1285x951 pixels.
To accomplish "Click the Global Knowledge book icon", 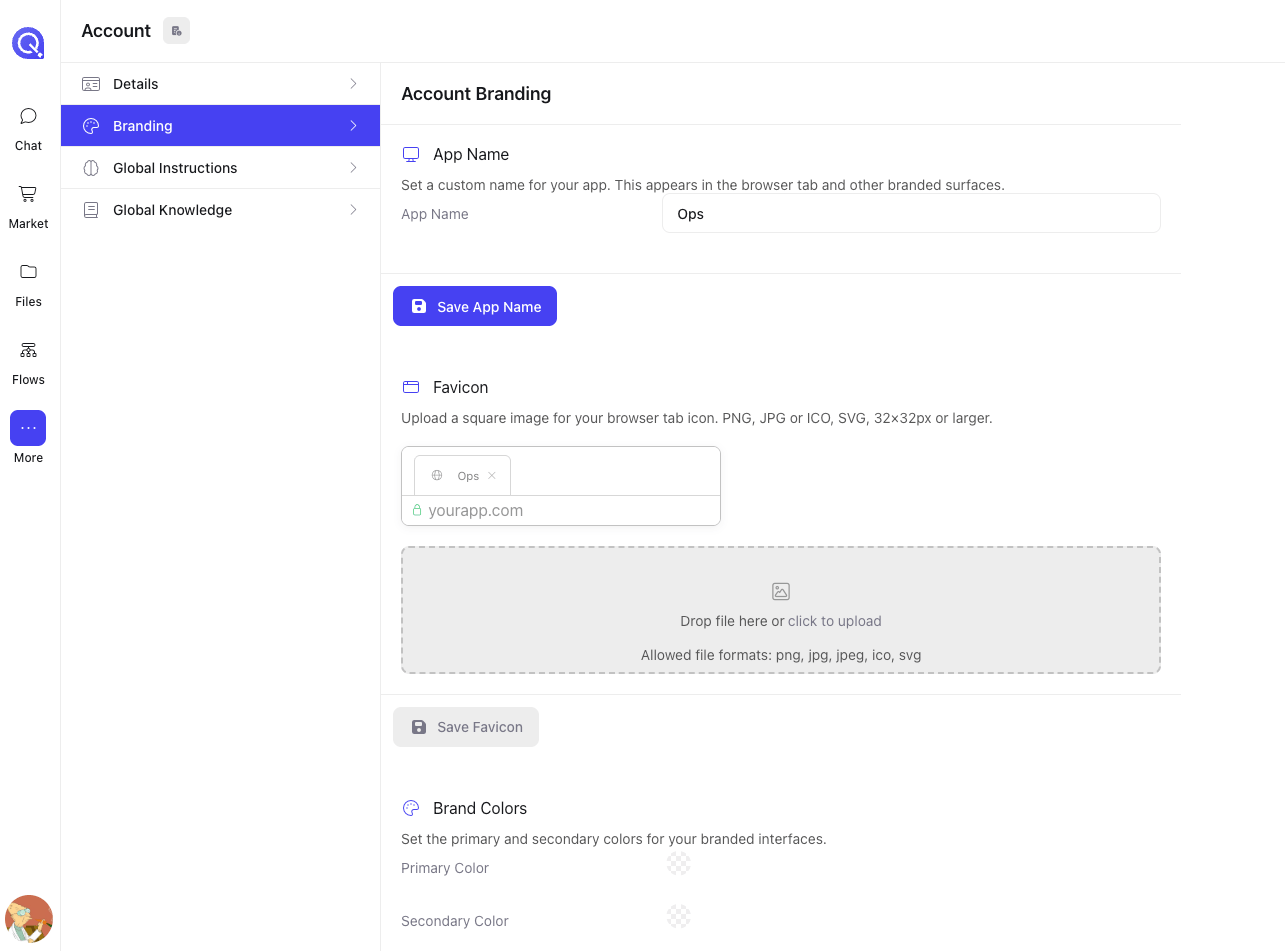I will click(91, 210).
